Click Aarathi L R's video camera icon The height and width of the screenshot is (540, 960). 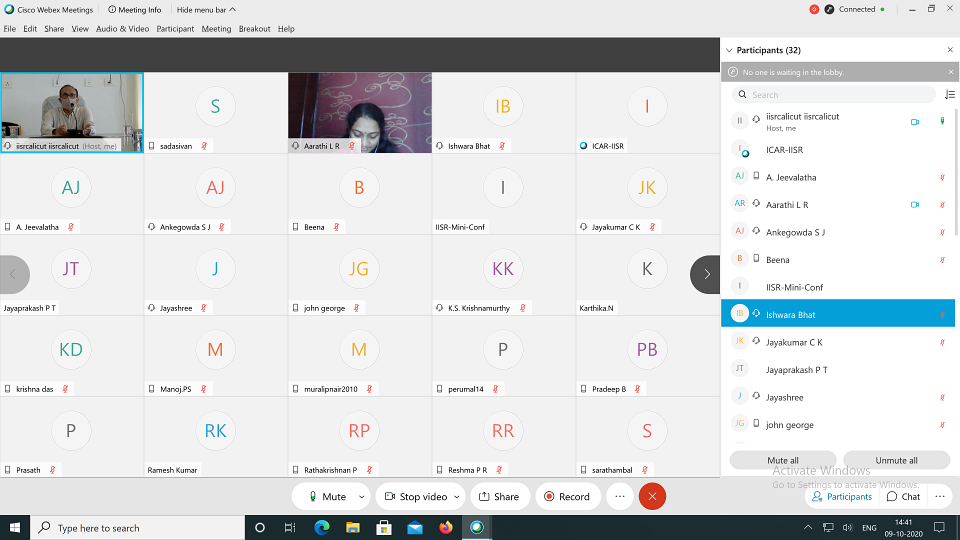914,205
